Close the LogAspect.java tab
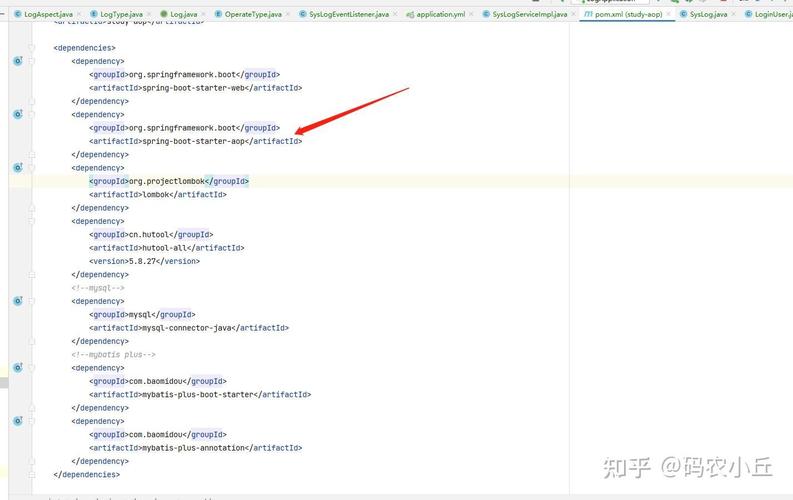793x500 pixels. [79, 14]
